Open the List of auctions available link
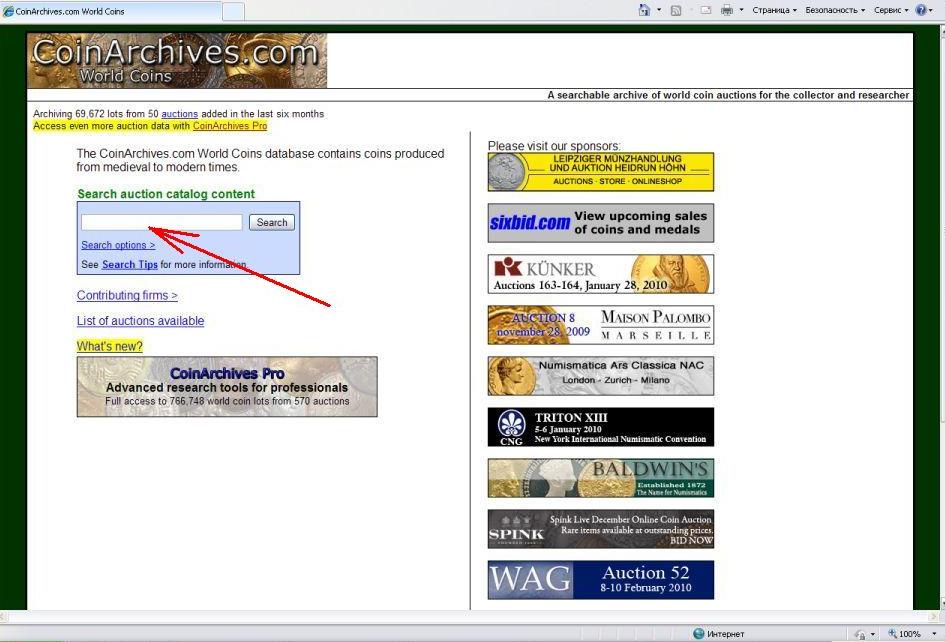 140,321
